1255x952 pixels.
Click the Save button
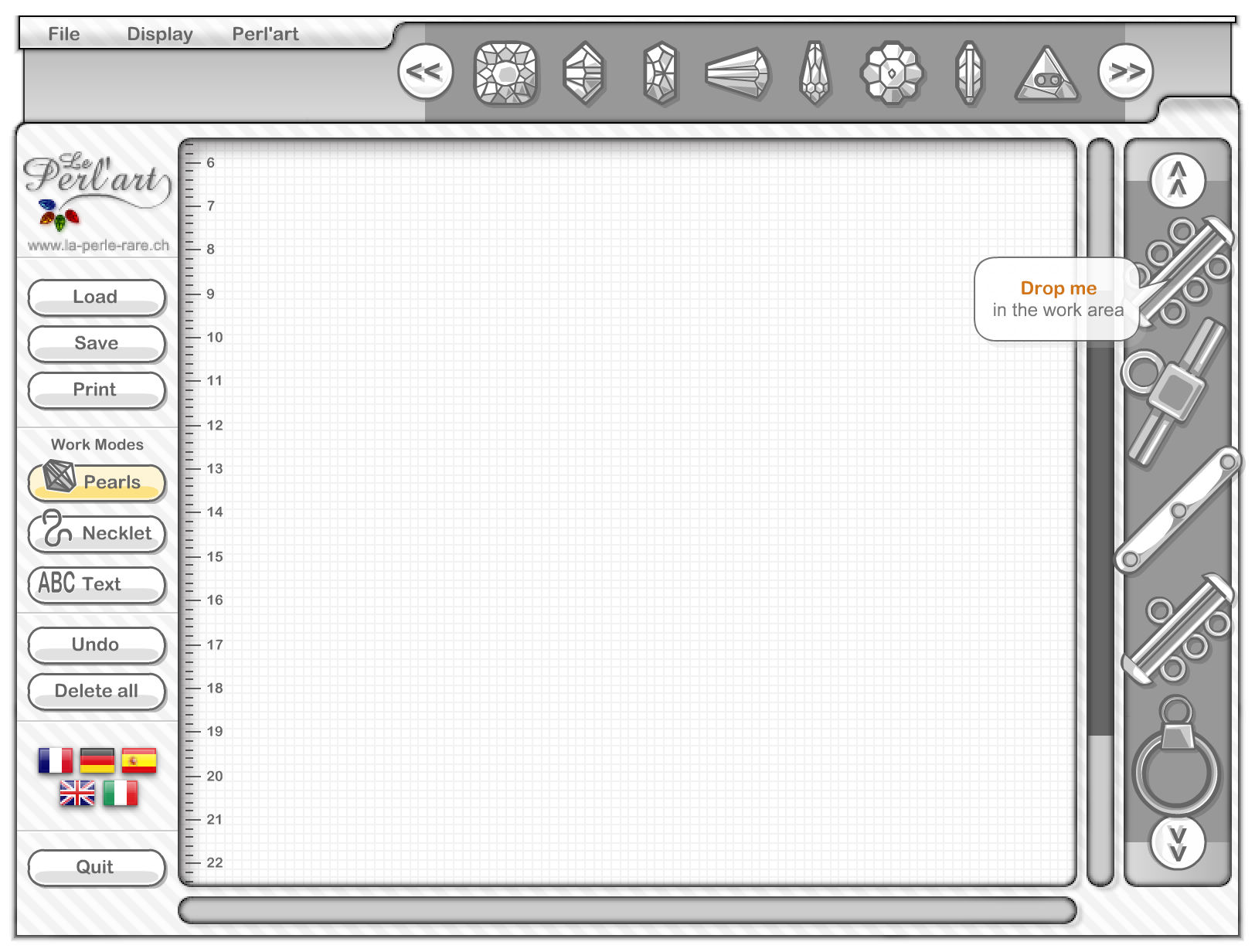point(97,344)
